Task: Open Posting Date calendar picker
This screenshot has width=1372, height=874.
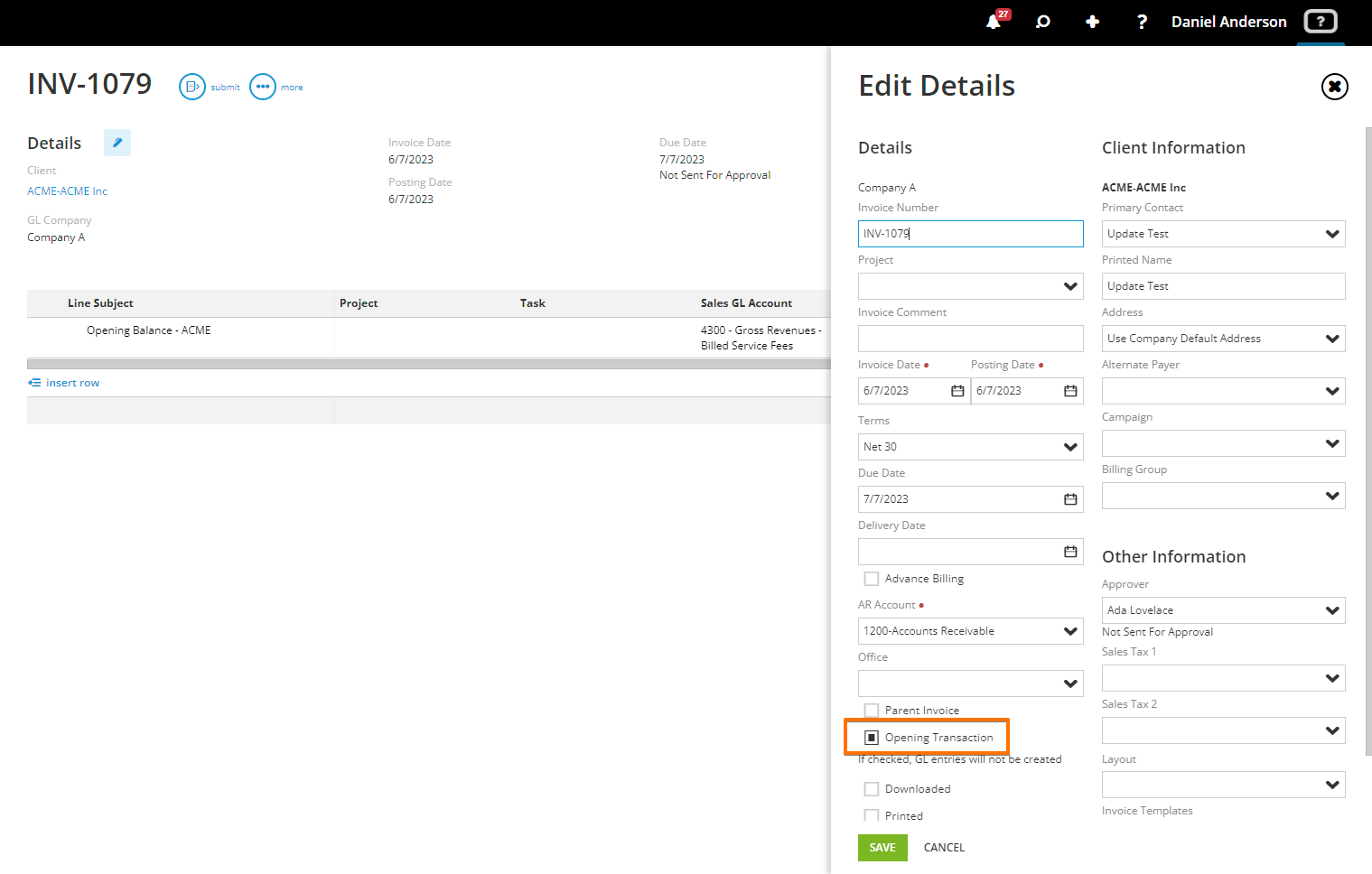Action: [x=1070, y=391]
